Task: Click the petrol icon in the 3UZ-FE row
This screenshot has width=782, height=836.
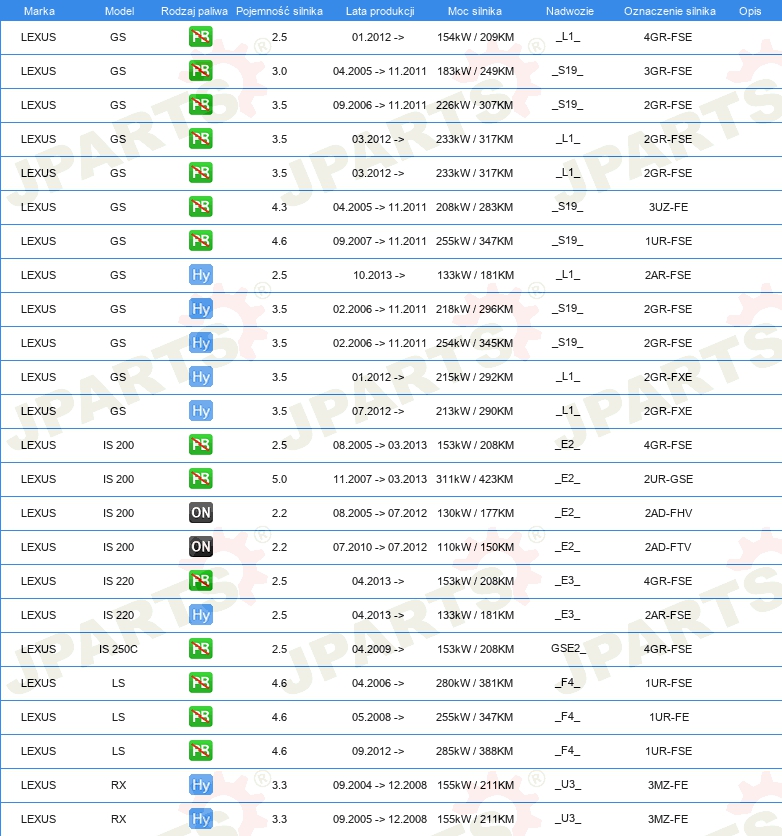Action: point(200,207)
